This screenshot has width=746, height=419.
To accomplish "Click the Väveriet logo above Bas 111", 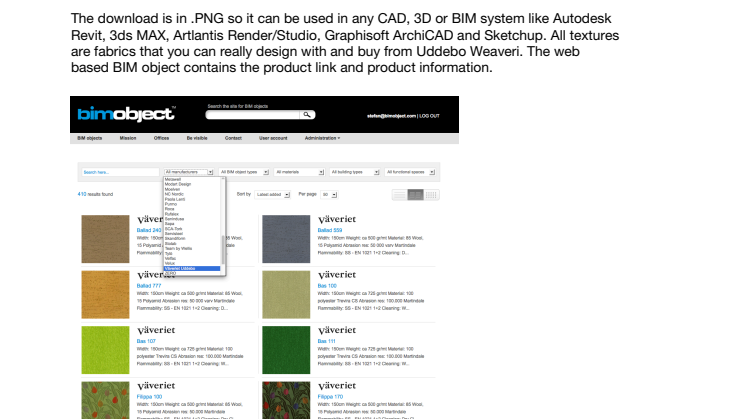I will (337, 330).
